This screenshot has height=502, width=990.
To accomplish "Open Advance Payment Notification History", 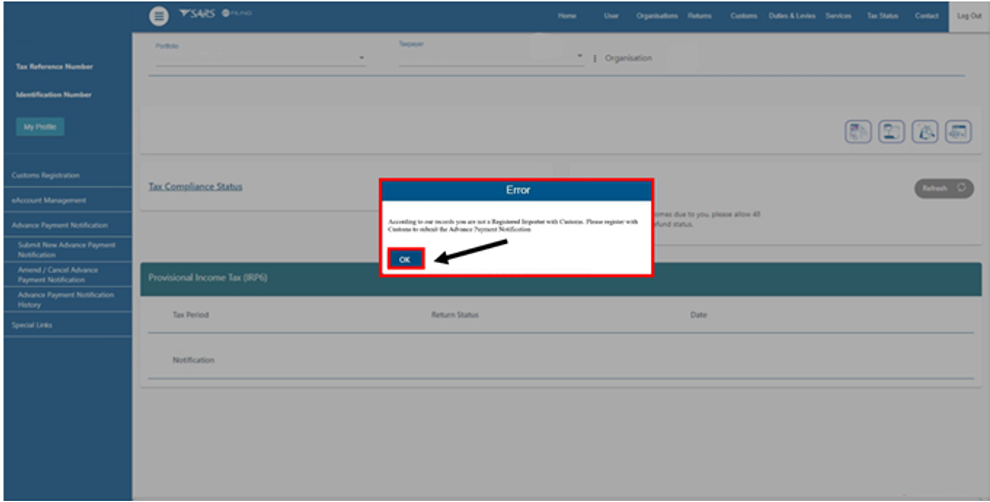I will pyautogui.click(x=66, y=300).
